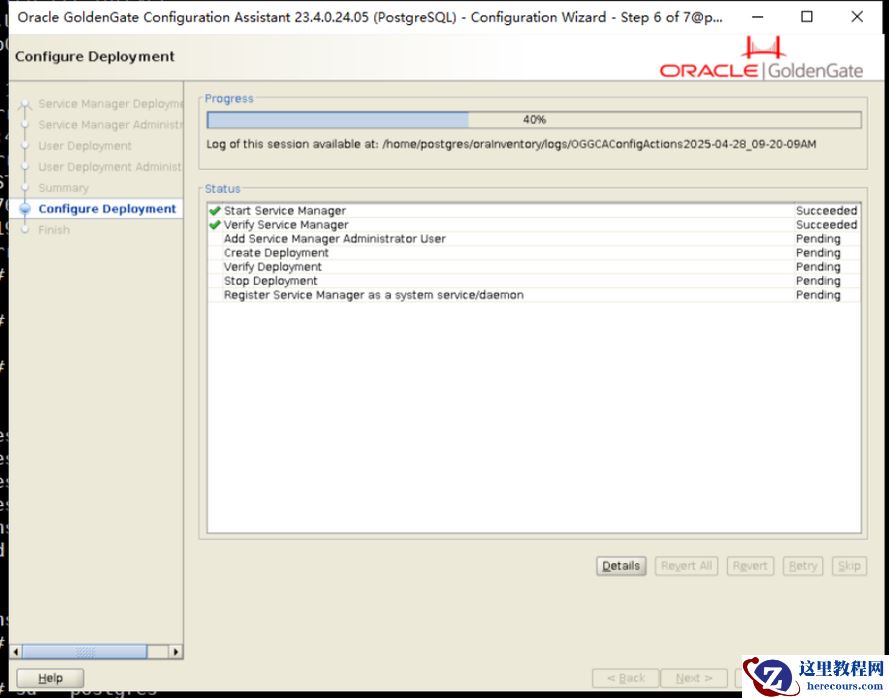Select User Deployment Administrator step in sidebar
This screenshot has height=698, width=889.
[110, 167]
